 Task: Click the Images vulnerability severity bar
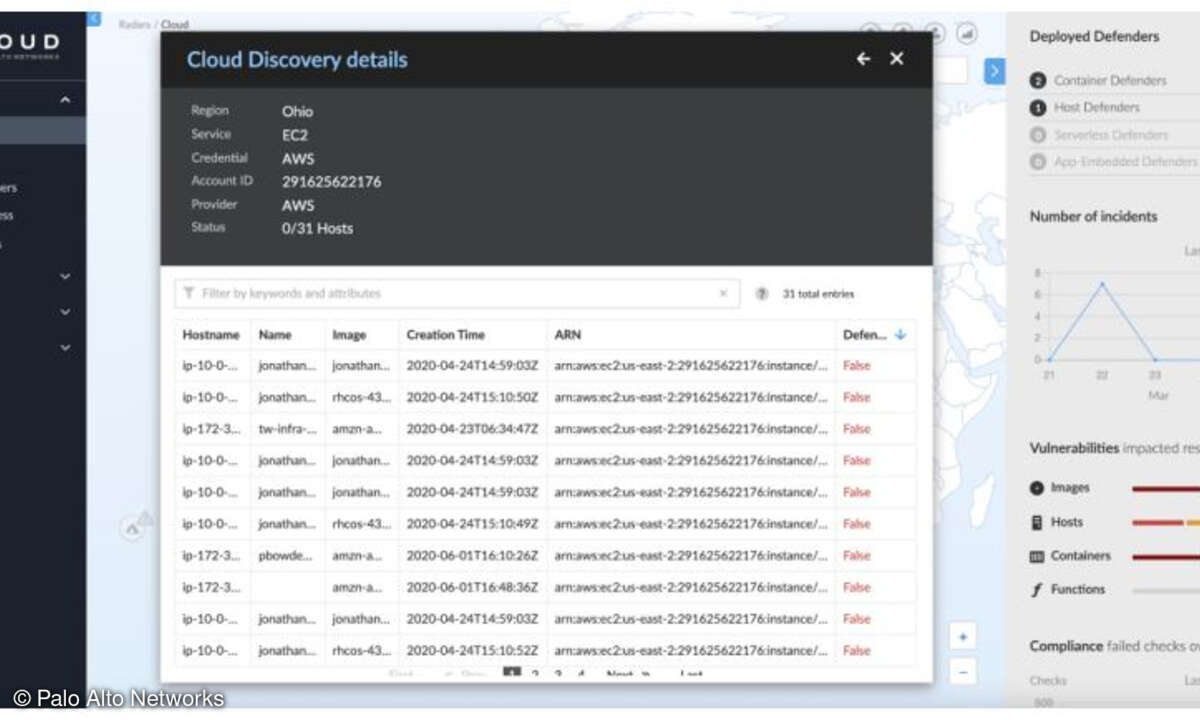click(1166, 488)
